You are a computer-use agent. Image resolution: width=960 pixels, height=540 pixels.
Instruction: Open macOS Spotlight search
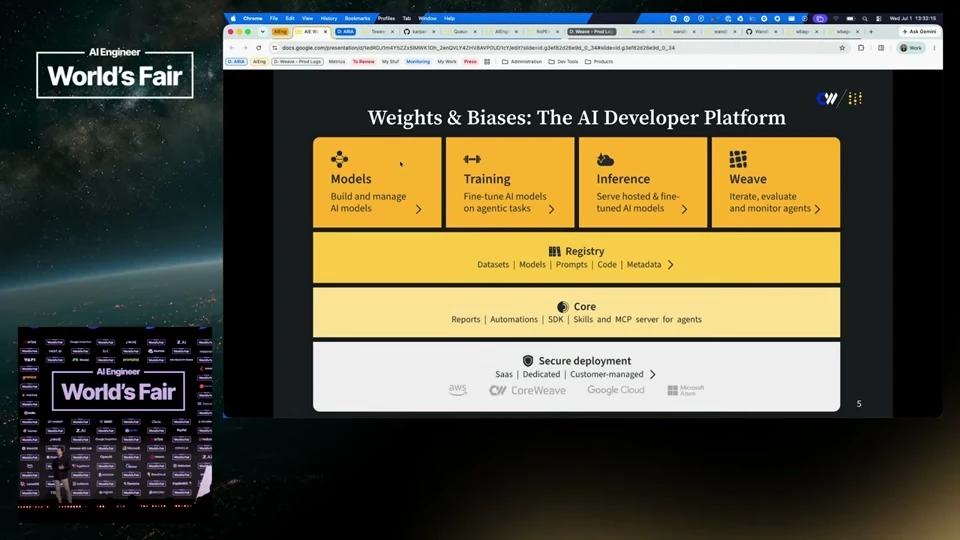(x=864, y=18)
